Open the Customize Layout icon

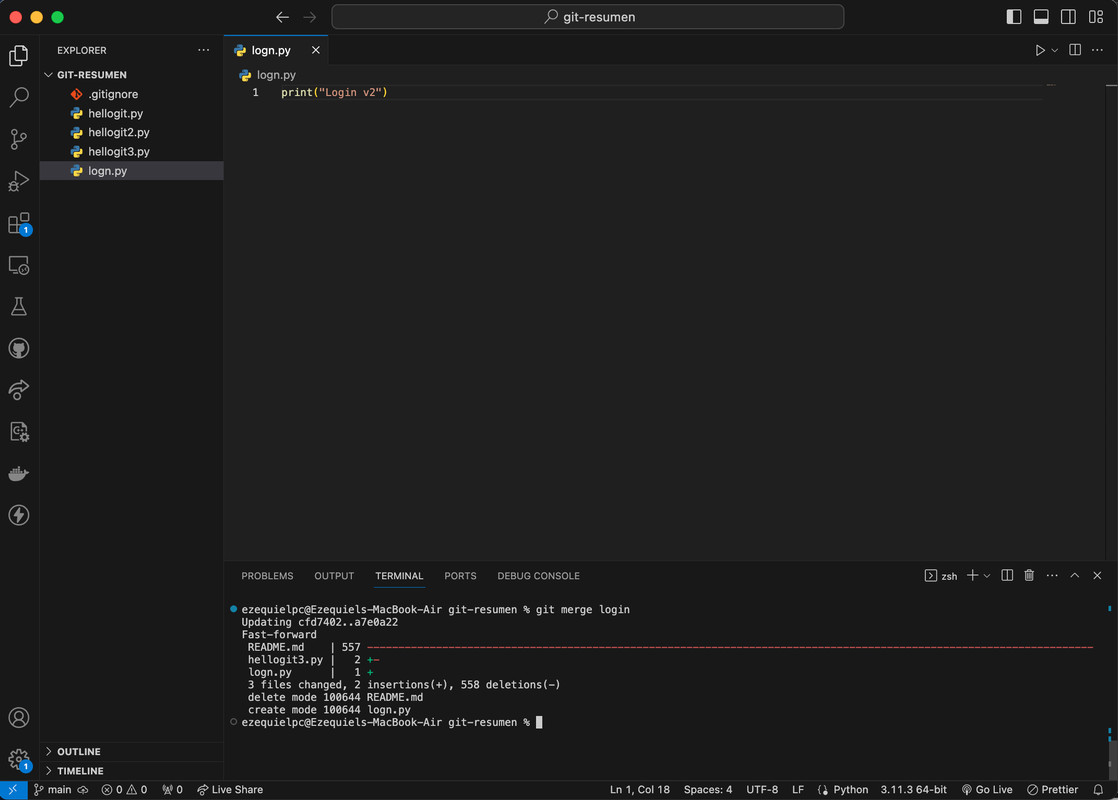coord(1096,17)
